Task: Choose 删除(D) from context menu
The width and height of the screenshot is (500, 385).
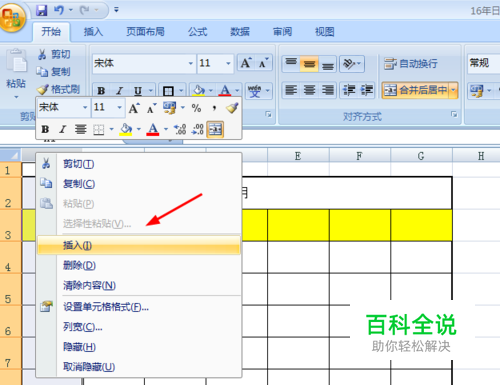Action: [x=139, y=265]
